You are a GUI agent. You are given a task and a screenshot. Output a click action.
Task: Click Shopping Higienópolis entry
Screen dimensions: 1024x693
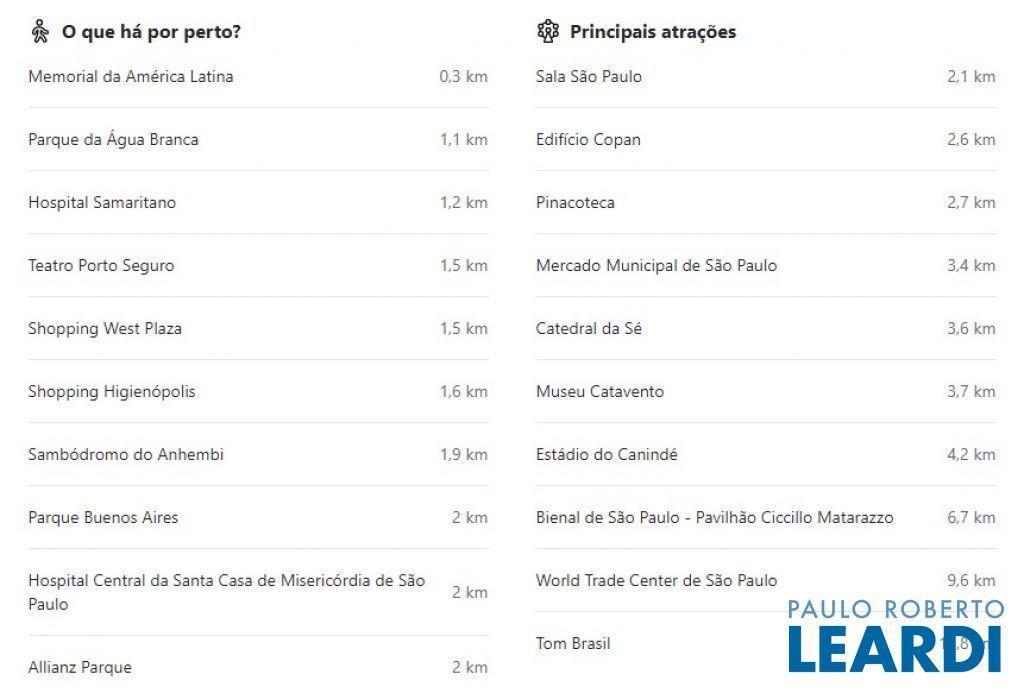coord(112,391)
